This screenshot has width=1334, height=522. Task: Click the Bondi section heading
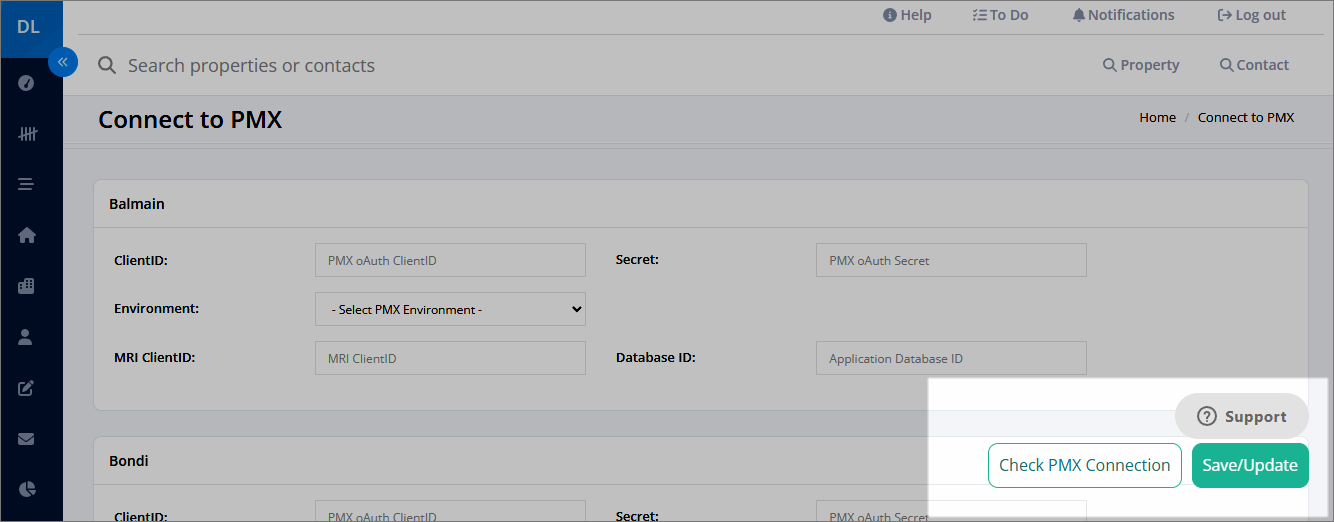pyautogui.click(x=129, y=461)
